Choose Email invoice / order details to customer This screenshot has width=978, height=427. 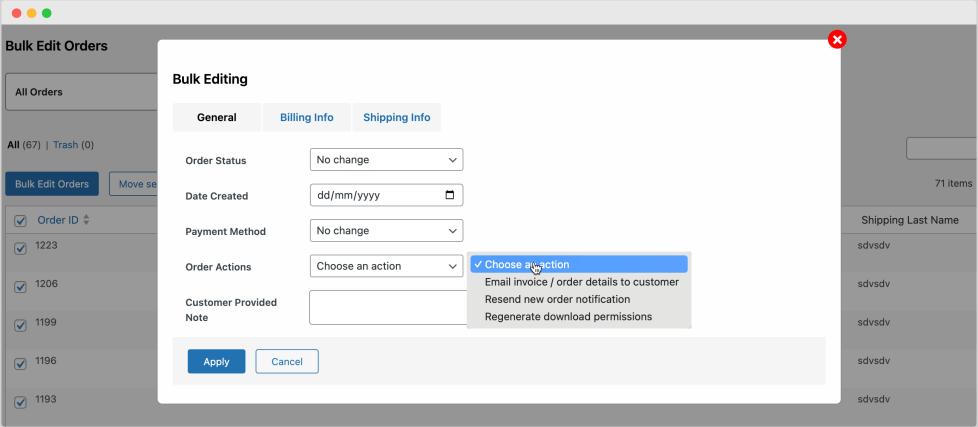[x=581, y=282]
